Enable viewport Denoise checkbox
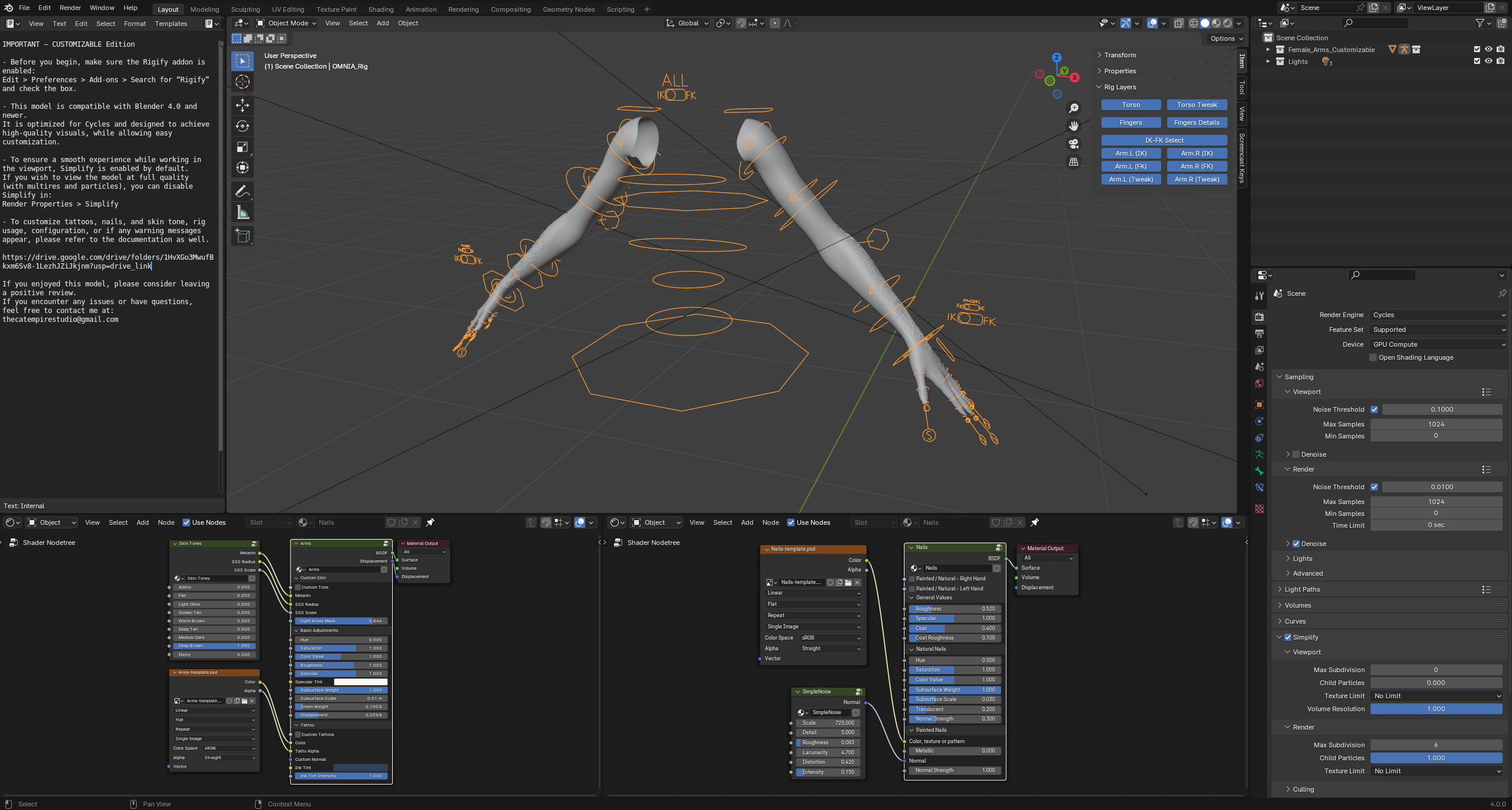Screen dimensions: 1512x810 1296,454
